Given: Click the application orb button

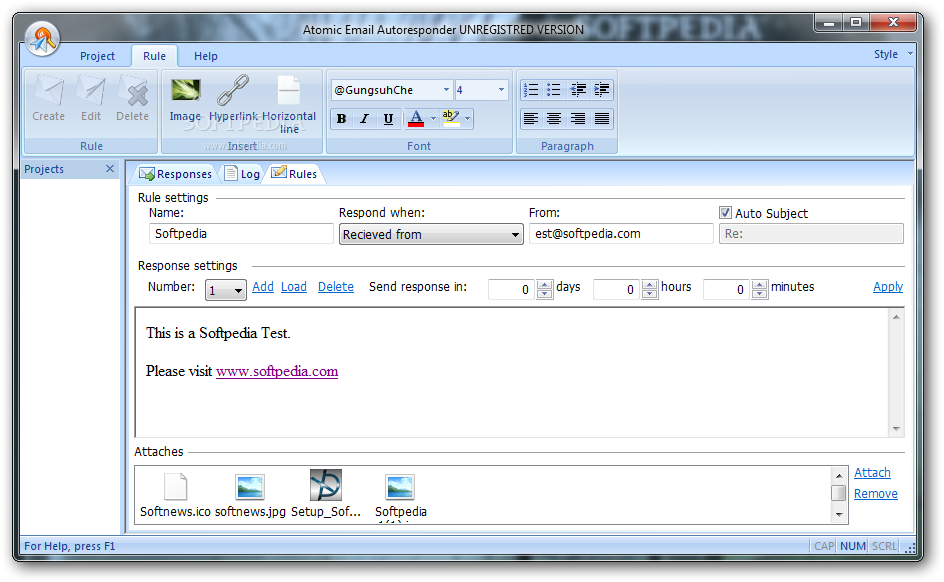Looking at the screenshot, I should (43, 39).
